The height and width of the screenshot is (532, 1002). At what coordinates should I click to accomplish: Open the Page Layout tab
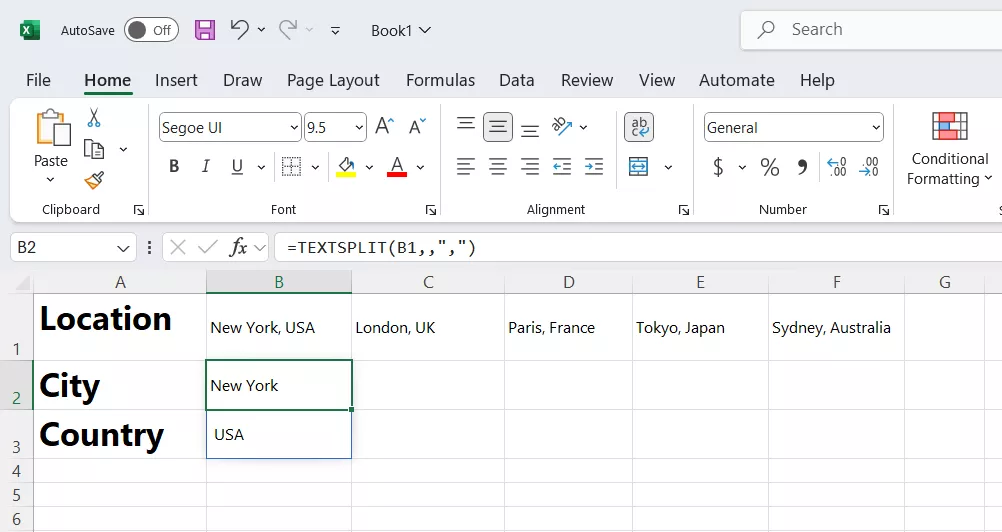point(333,80)
